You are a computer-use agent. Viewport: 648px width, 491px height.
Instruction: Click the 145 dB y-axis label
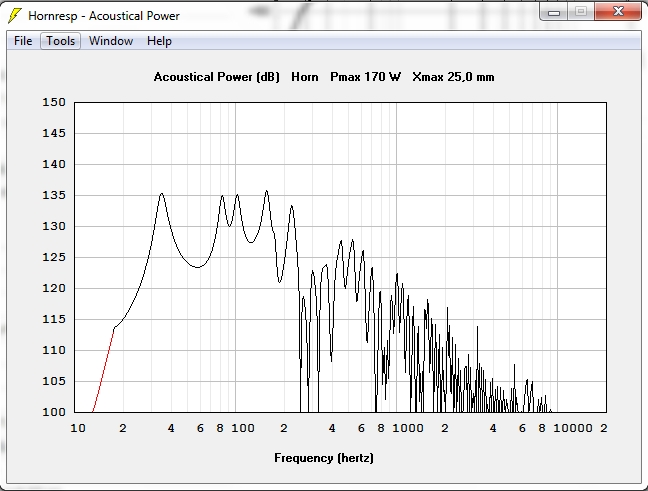point(54,133)
